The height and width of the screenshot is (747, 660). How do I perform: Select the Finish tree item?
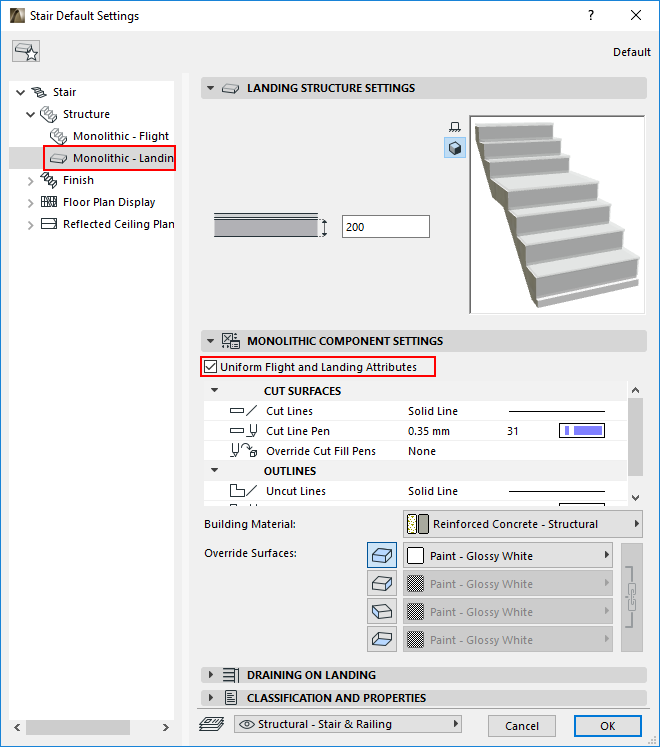click(x=78, y=180)
